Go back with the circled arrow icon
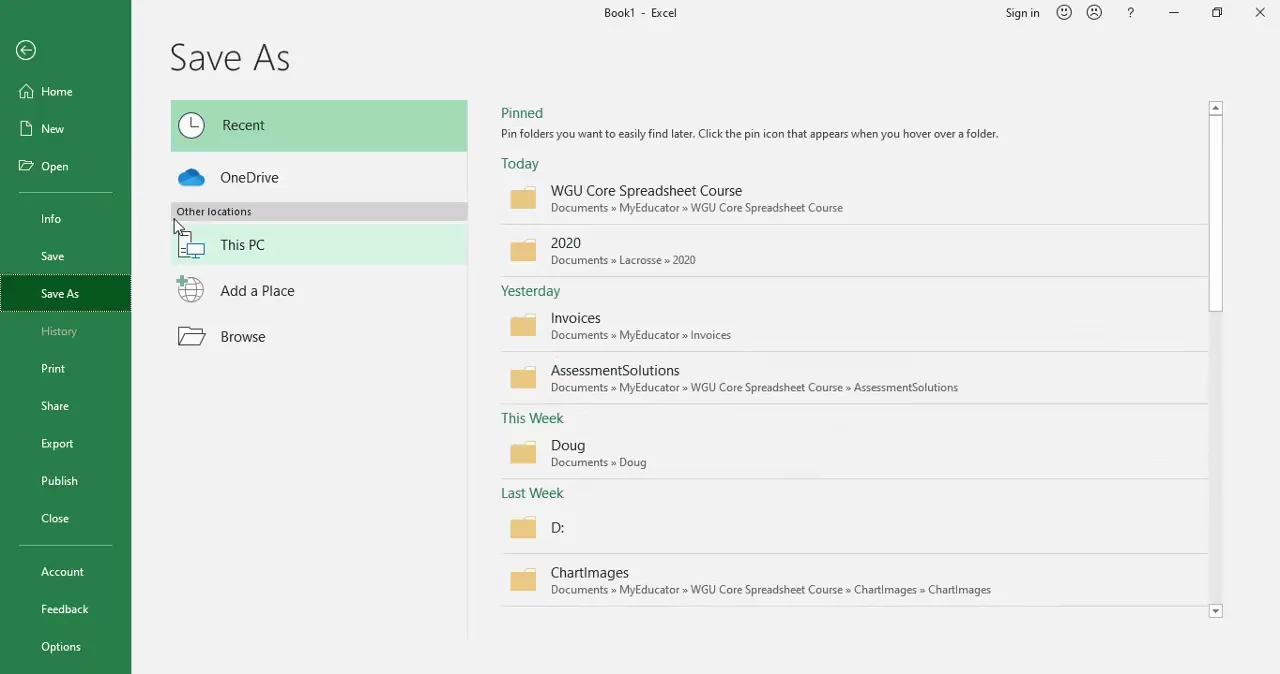 coord(26,50)
